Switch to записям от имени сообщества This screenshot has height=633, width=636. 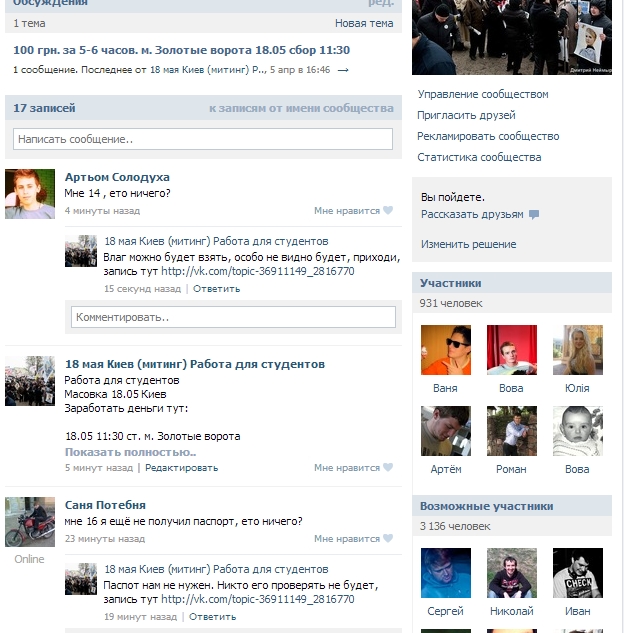(301, 108)
